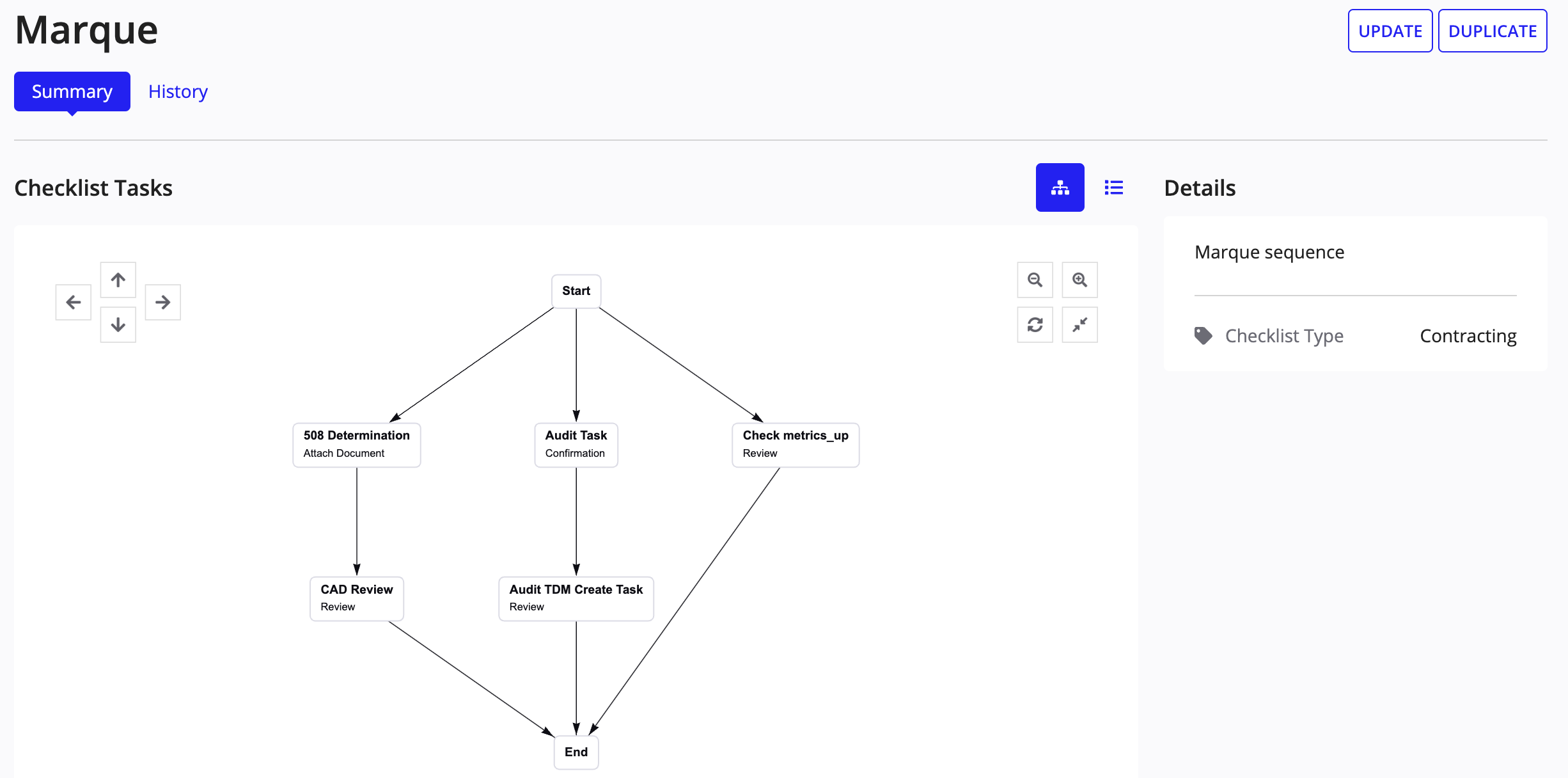
Task: Pan the diagram left with the arrow
Action: [x=74, y=302]
